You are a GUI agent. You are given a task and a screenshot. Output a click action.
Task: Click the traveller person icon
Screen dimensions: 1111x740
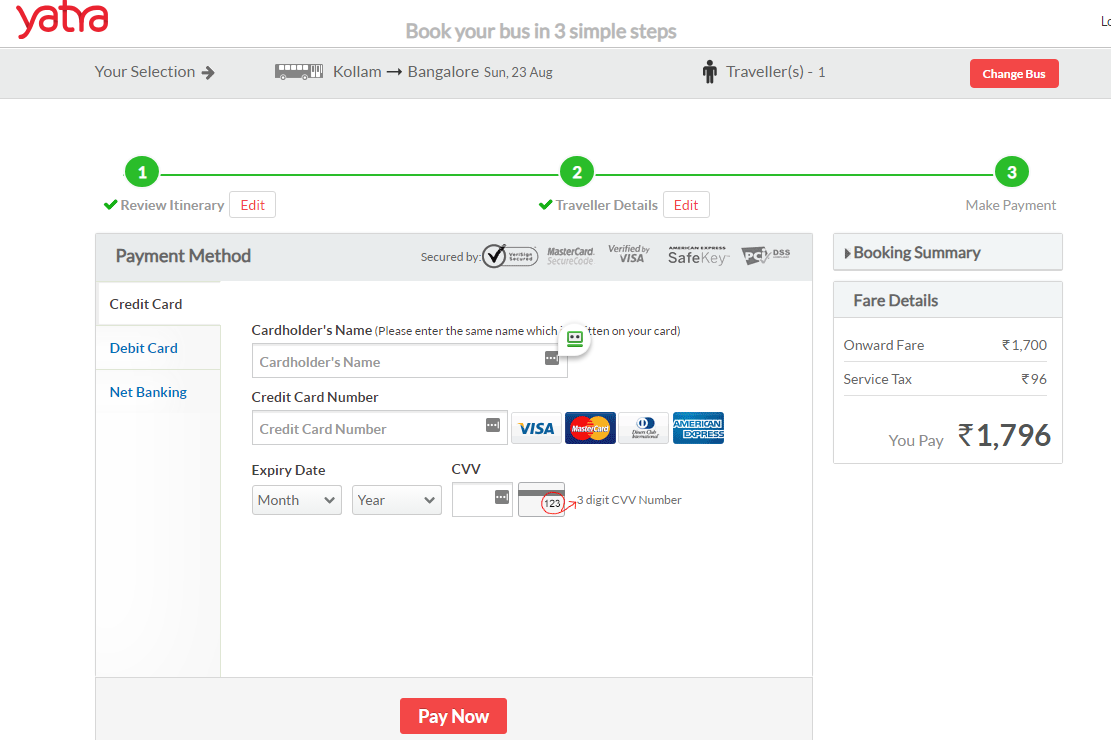coord(709,72)
